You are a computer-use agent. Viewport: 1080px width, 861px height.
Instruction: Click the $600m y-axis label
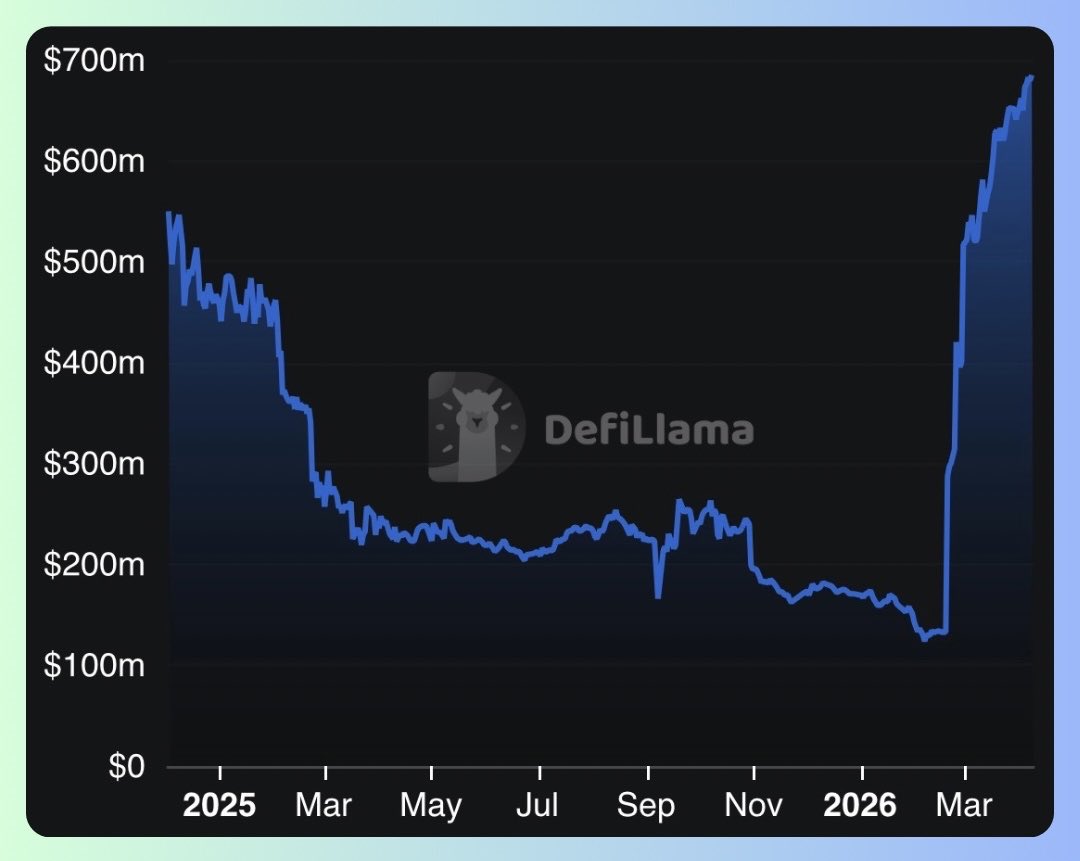(x=94, y=161)
